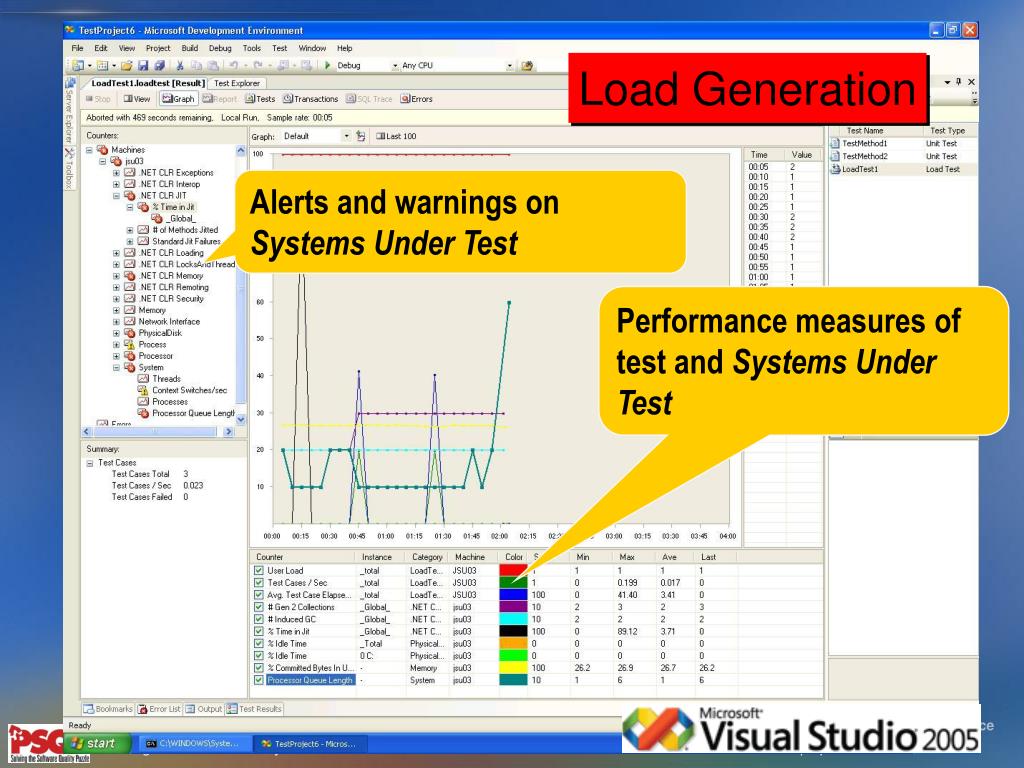Click the Windows start button
The width and height of the screenshot is (1024, 768).
click(95, 743)
